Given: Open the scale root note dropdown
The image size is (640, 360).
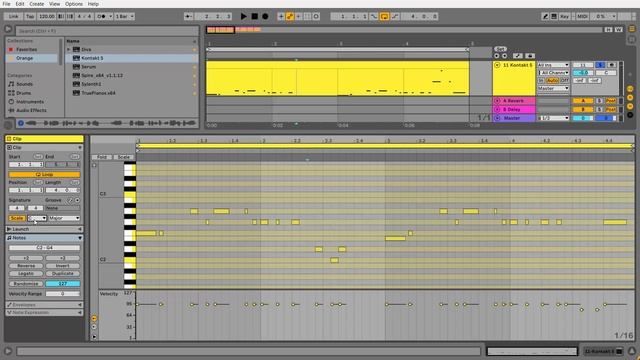Looking at the screenshot, I should point(37,218).
